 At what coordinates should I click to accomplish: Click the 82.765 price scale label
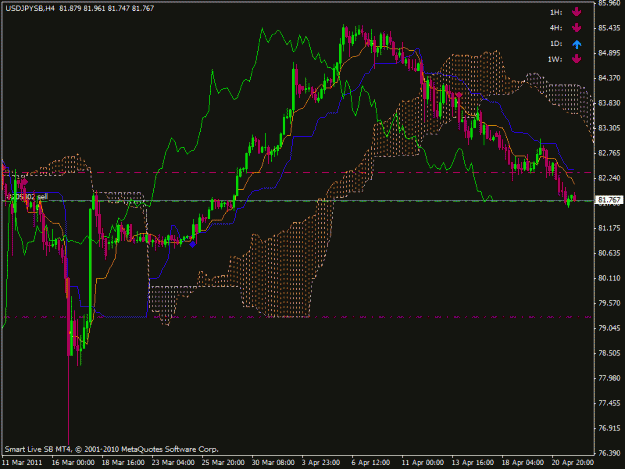[610, 153]
